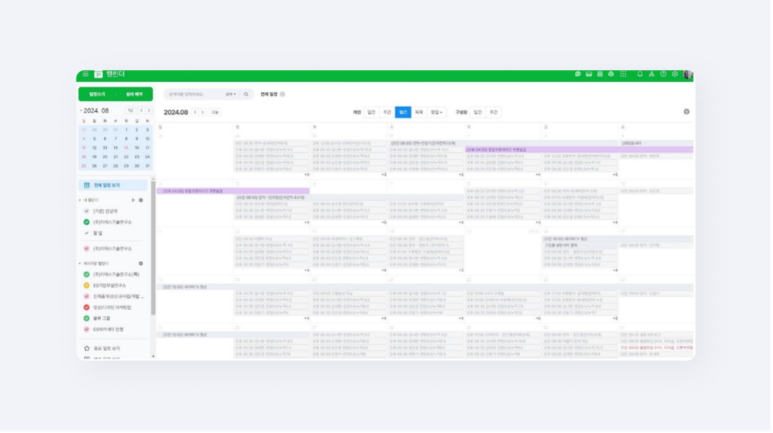Click in the schedule search input field
Viewport: 773px width, 433px height.
[x=195, y=94]
